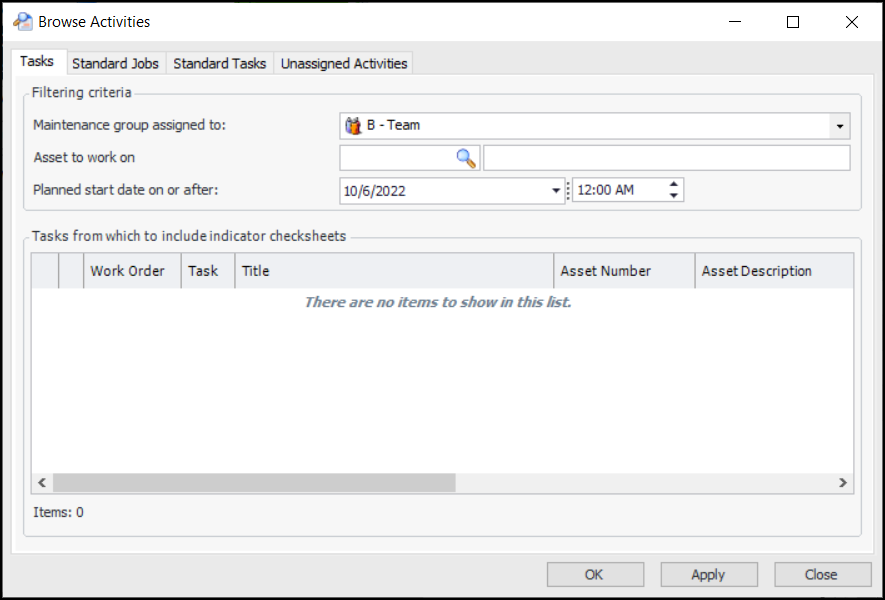
Task: Click the "Maintenance group assigned to:" label
Action: [129, 125]
